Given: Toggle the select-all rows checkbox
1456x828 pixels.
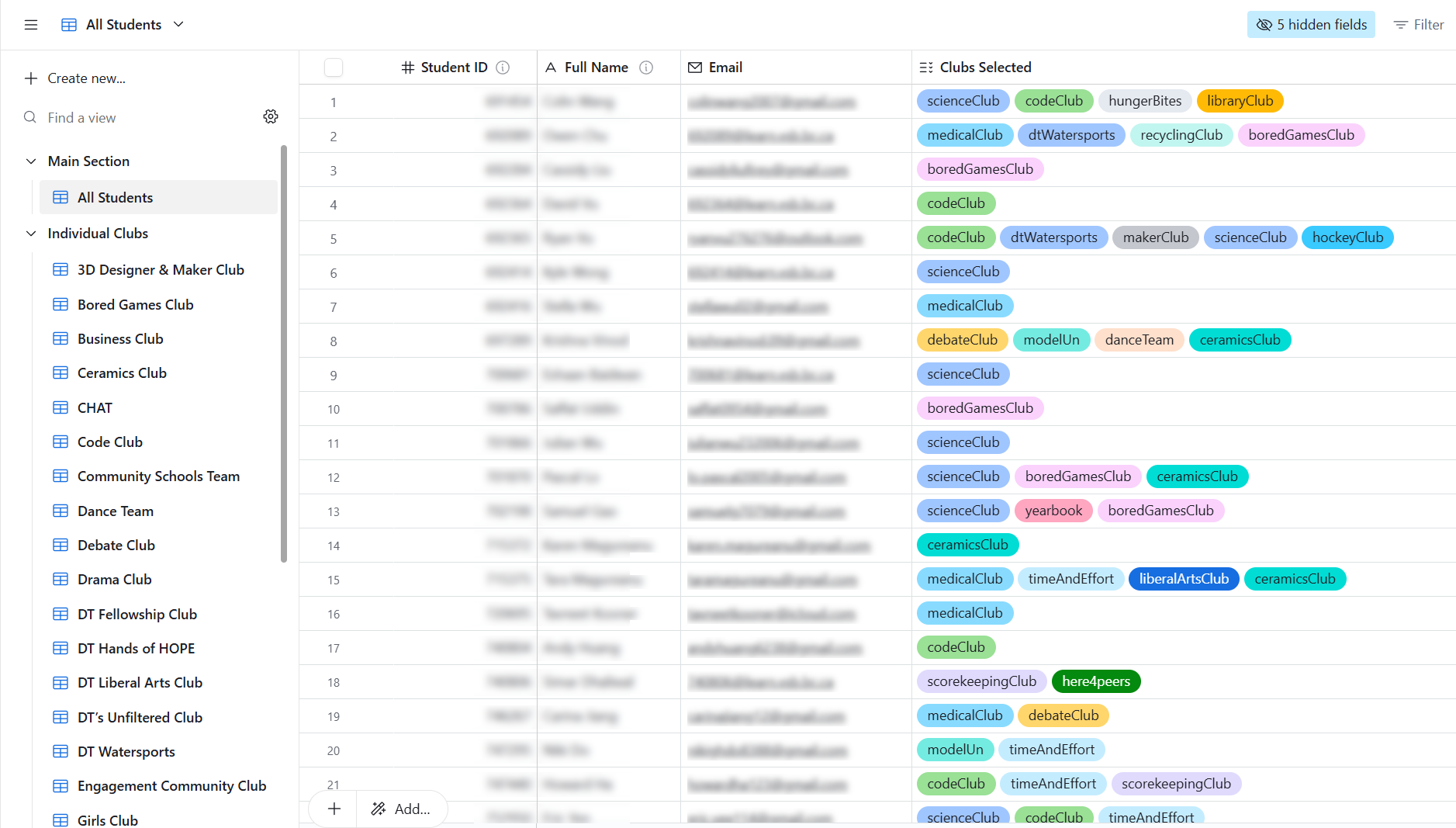Looking at the screenshot, I should click(334, 68).
